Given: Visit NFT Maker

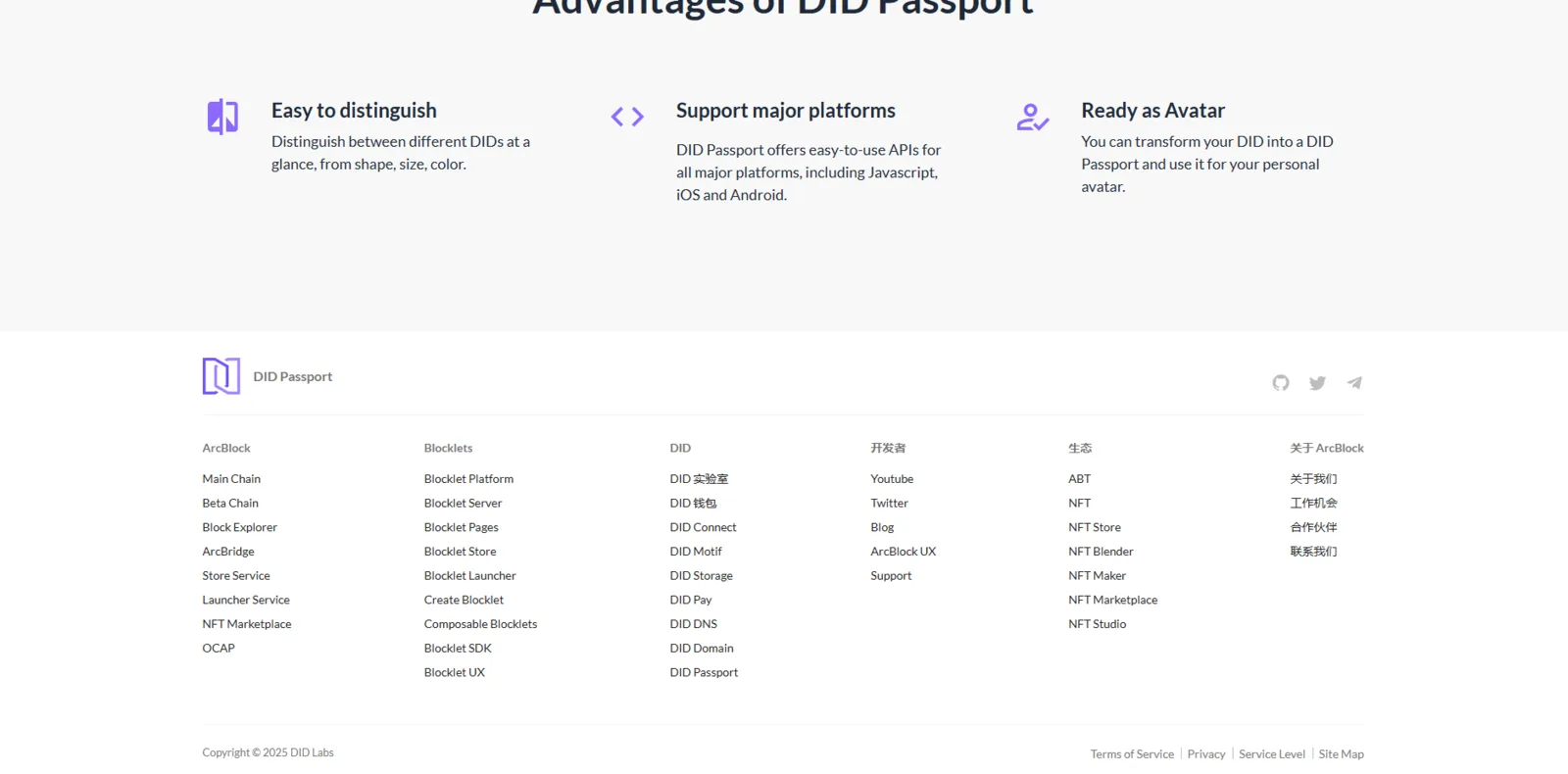Looking at the screenshot, I should point(1097,576).
